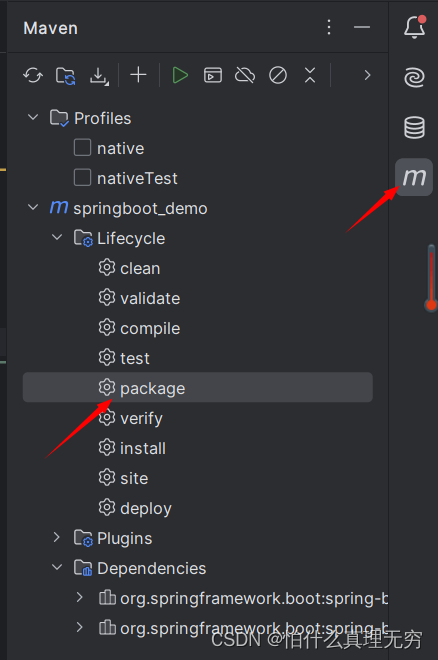Screen dimensions: 438x660
Task: Click gear icon beside validate
Action: [107, 297]
